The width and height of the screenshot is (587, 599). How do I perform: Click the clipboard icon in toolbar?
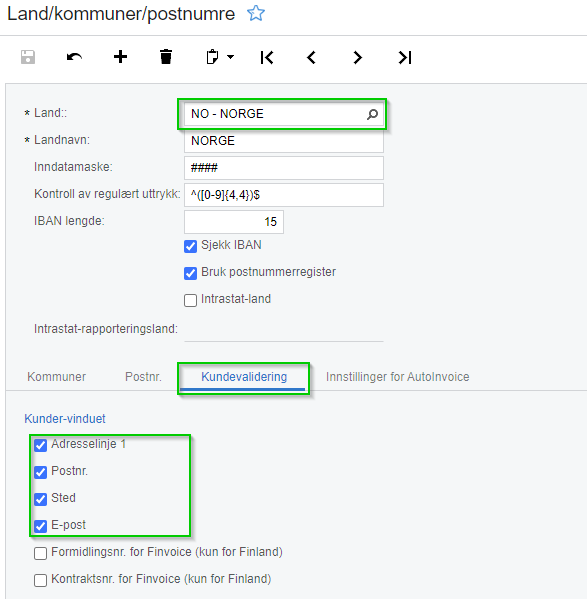[x=212, y=57]
